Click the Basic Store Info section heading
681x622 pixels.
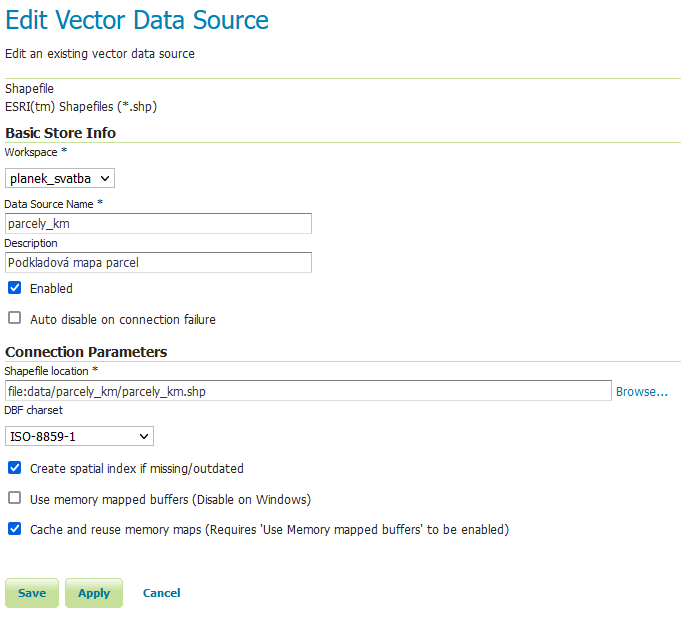61,132
